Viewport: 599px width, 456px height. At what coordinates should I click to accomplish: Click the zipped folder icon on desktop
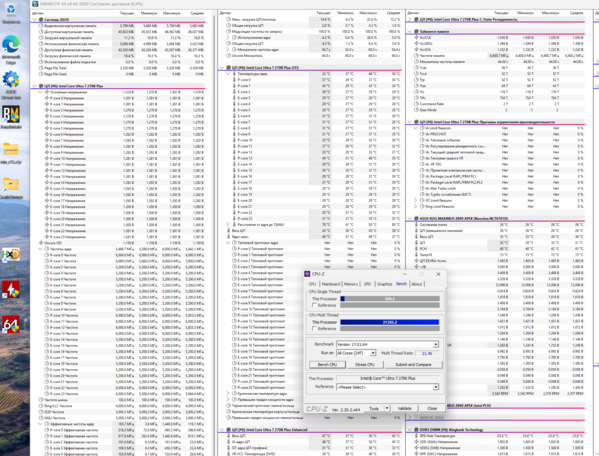click(x=11, y=149)
